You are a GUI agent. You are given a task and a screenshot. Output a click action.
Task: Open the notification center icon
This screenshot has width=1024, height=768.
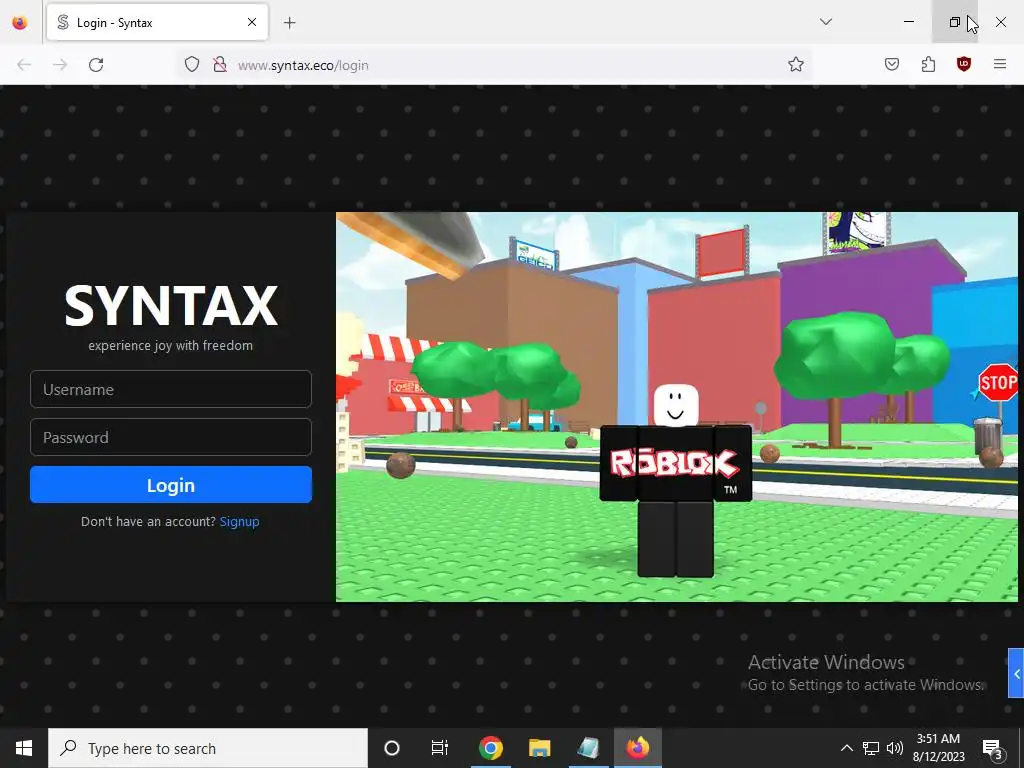(x=993, y=748)
